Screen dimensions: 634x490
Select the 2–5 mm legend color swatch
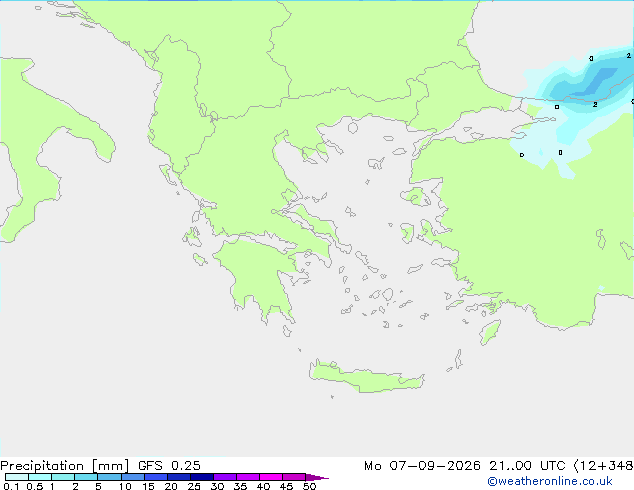[x=86, y=477]
